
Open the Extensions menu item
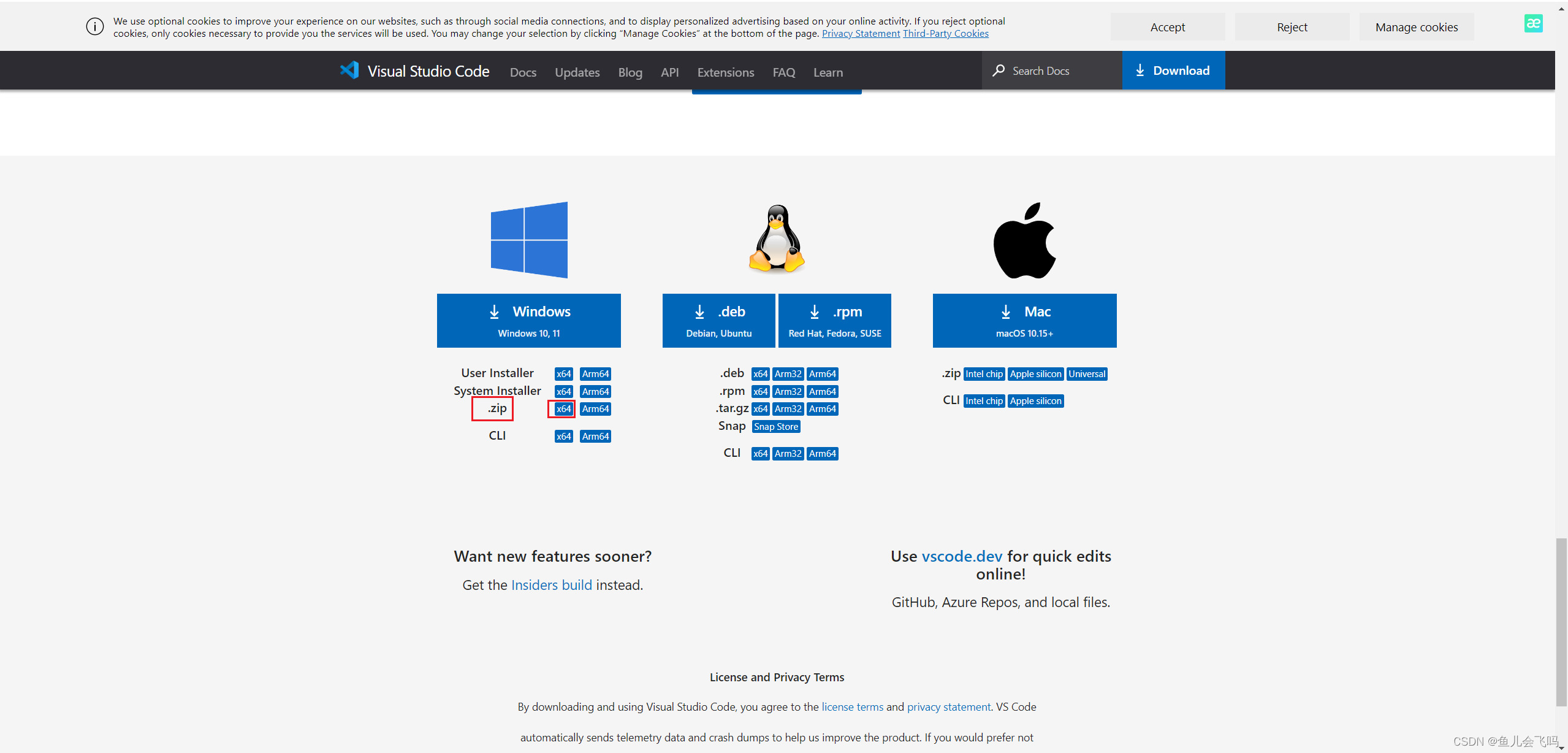[x=726, y=72]
